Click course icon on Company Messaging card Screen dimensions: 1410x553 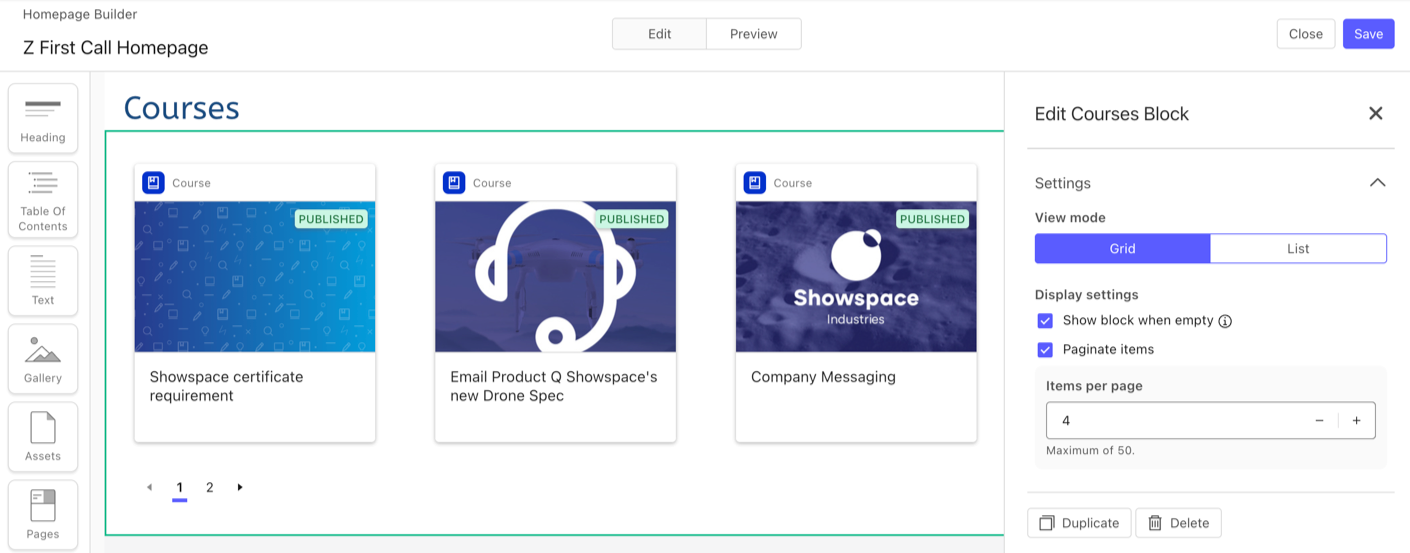[x=755, y=183]
